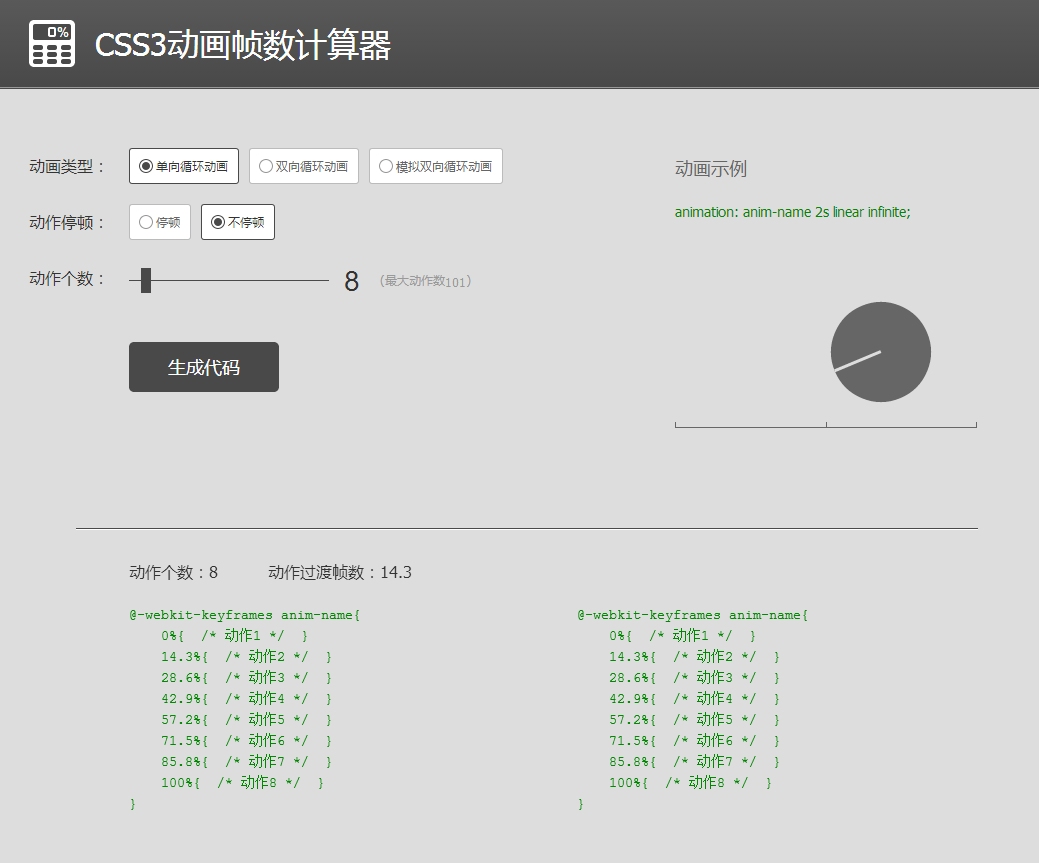
Task: Click the animation shorthand CSS text
Action: [x=792, y=212]
